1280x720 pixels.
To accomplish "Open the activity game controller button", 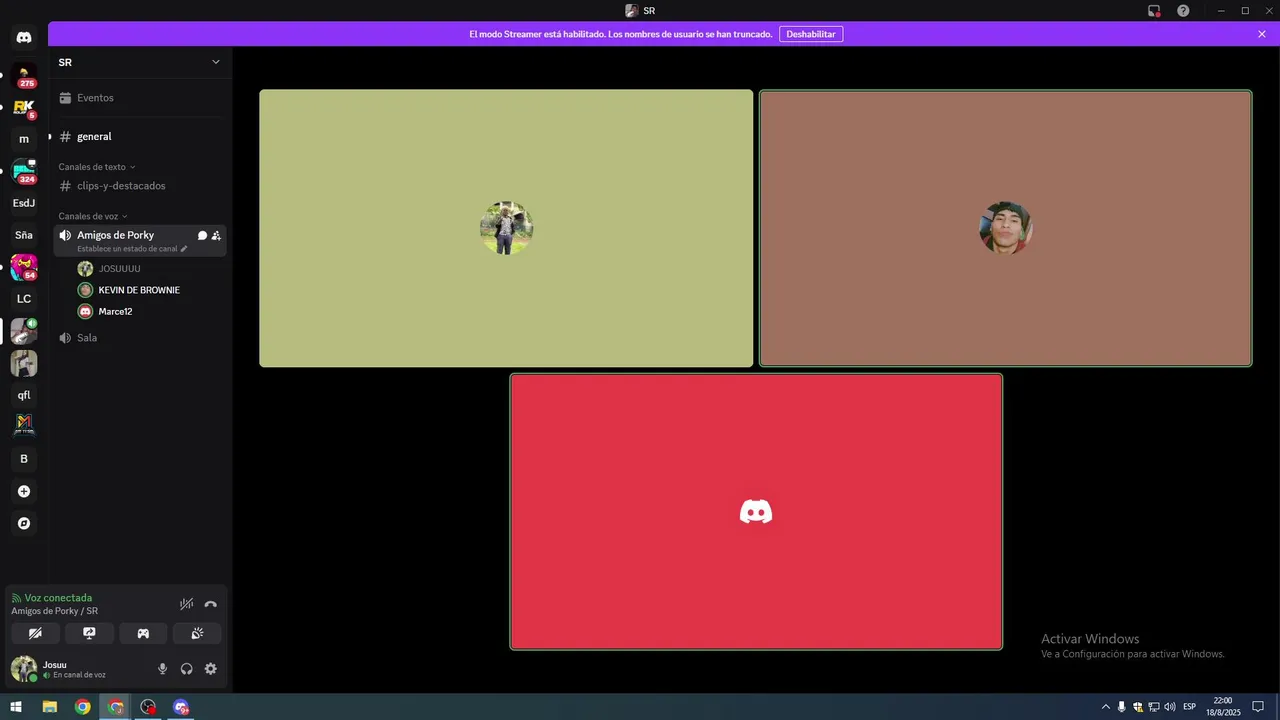I will pyautogui.click(x=143, y=633).
